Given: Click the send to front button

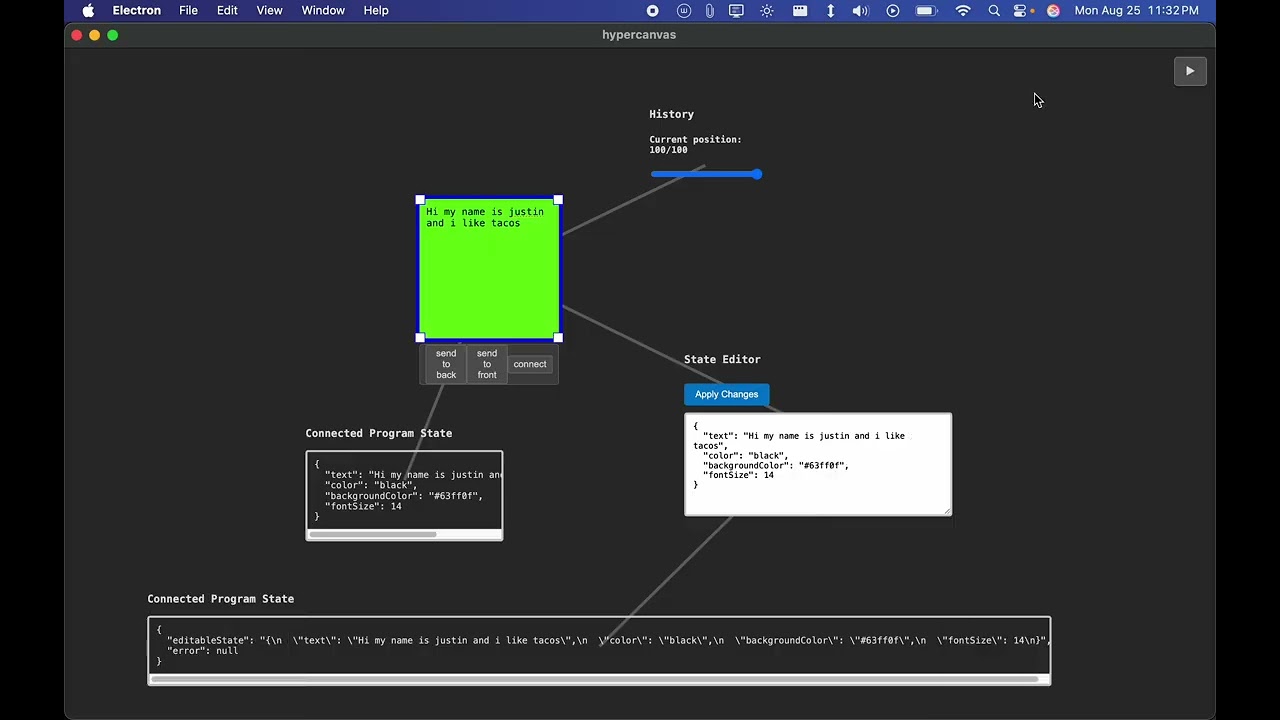Looking at the screenshot, I should 487,364.
